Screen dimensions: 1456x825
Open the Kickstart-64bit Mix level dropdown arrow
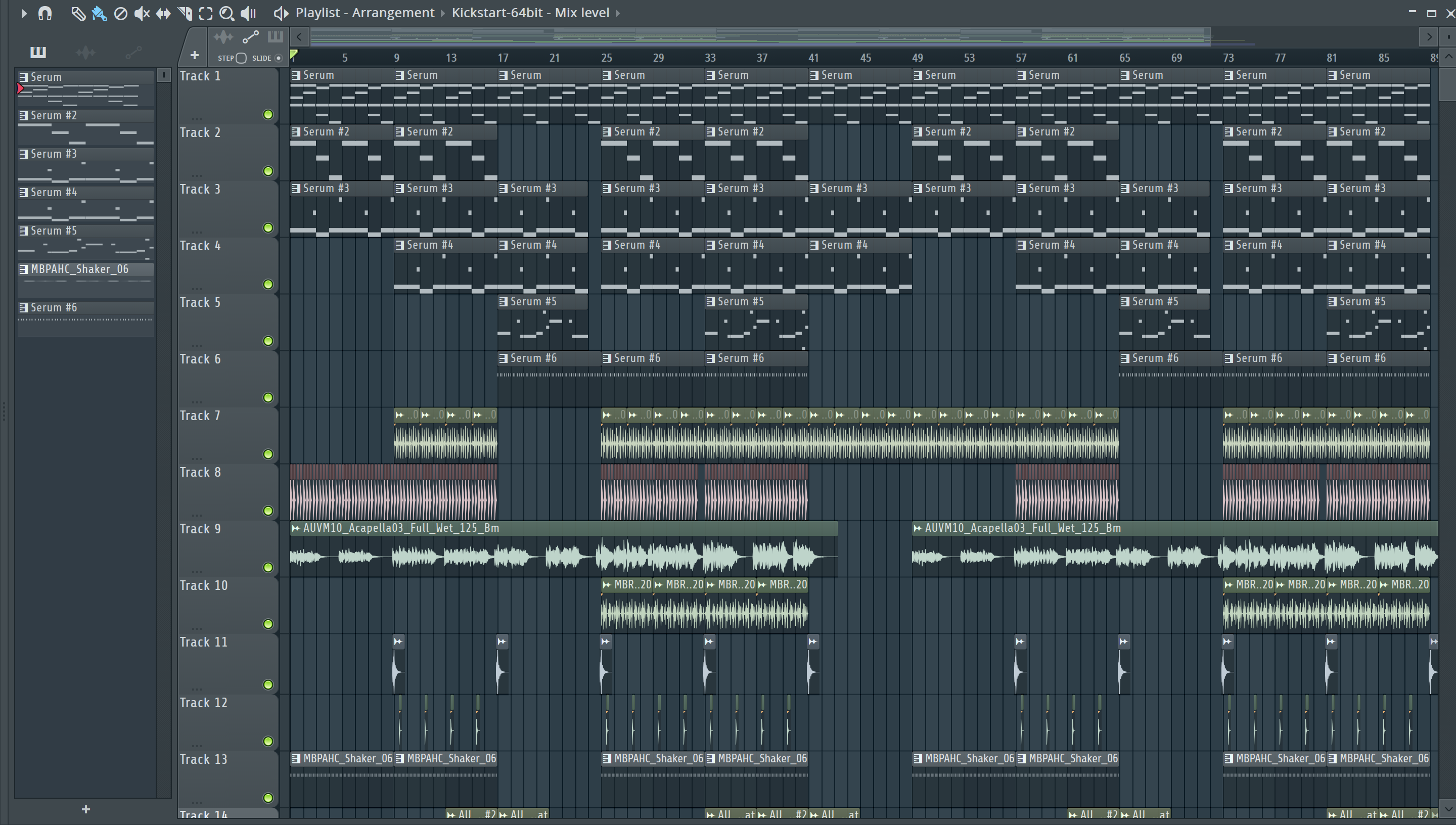click(617, 13)
